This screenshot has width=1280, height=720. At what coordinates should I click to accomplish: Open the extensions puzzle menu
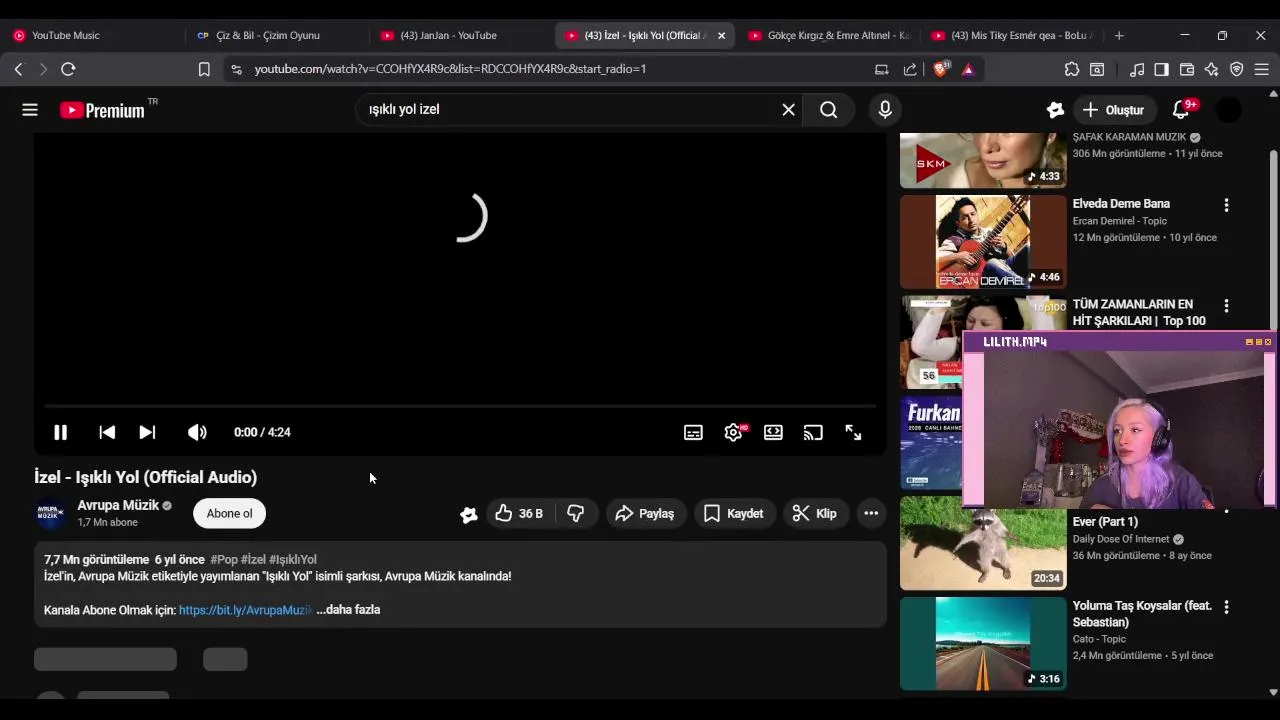(1072, 69)
